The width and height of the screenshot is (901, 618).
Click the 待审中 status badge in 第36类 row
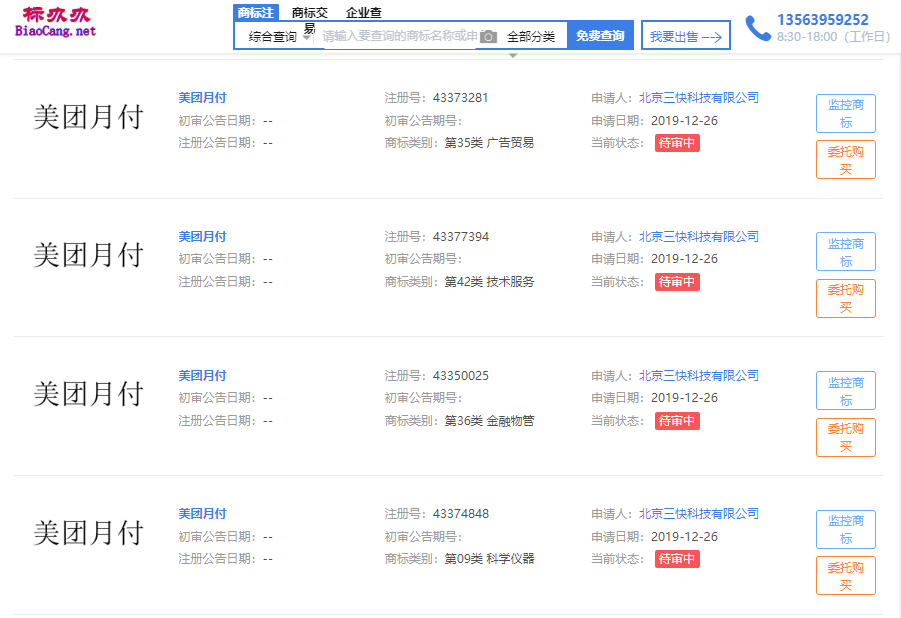[x=677, y=421]
